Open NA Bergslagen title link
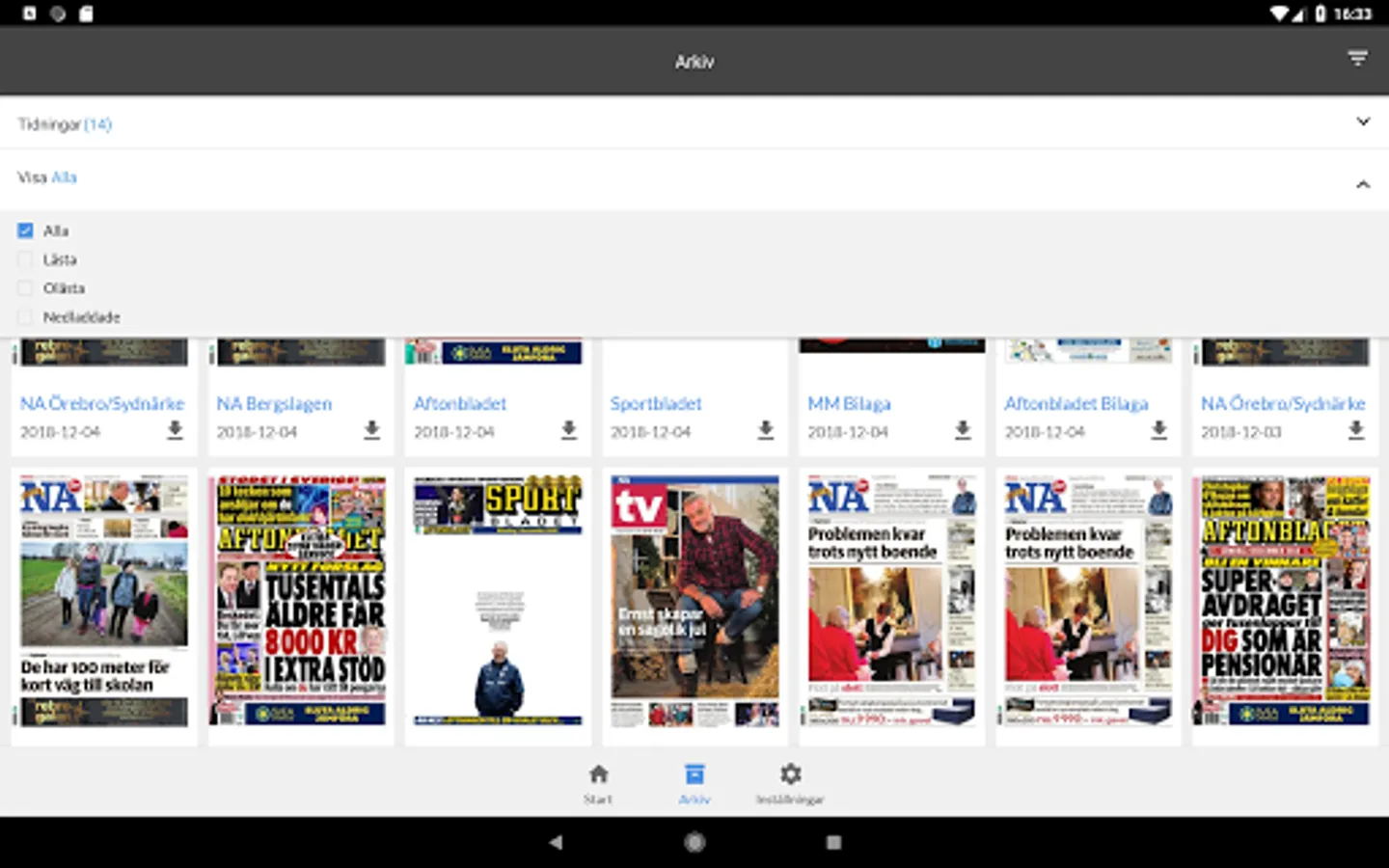 (x=274, y=403)
